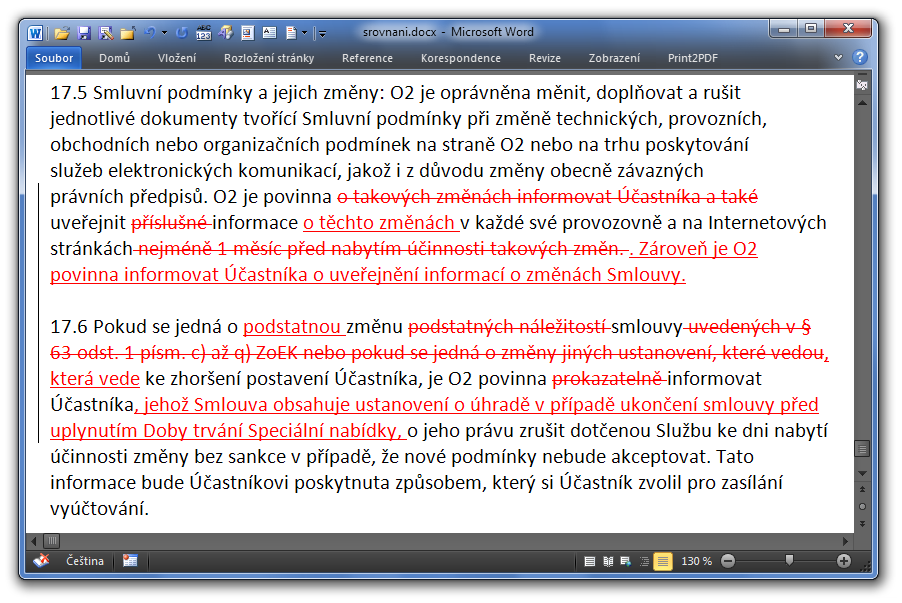Open the Rozložení stránky tab
902x603 pixels.
269,58
